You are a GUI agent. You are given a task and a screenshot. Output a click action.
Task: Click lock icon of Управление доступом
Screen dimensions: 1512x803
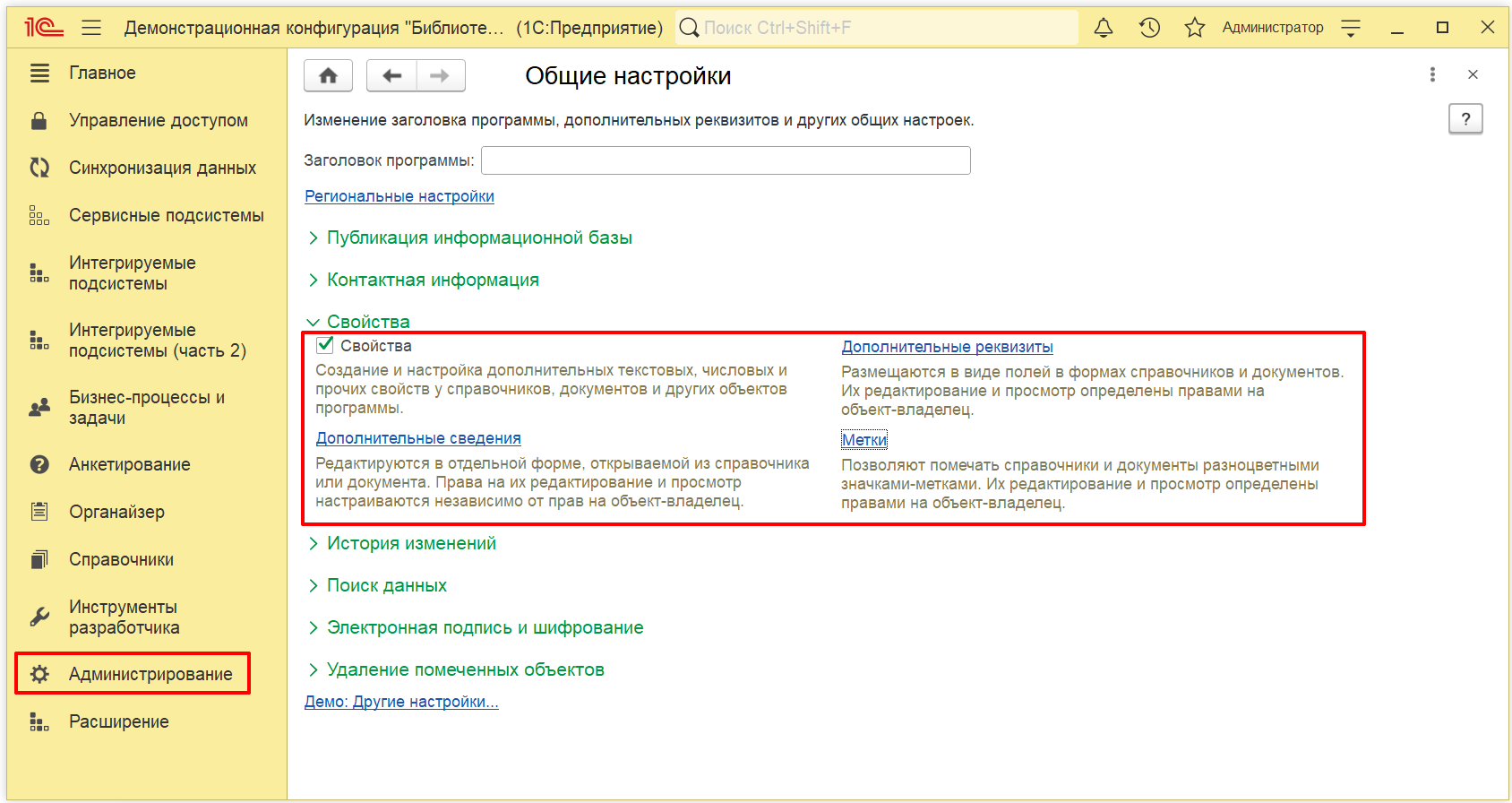click(x=39, y=120)
